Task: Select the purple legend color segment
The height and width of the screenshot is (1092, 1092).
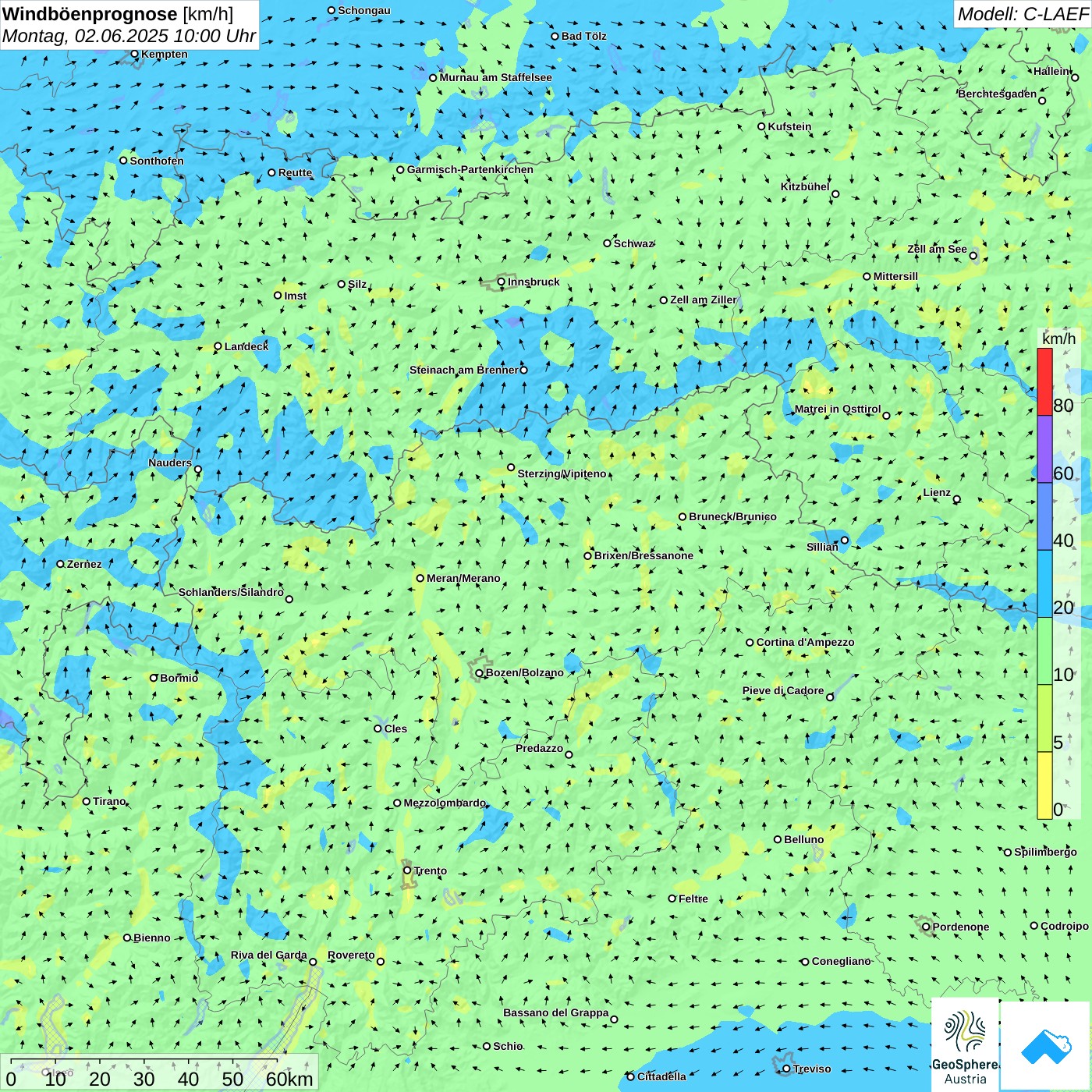Action: [1044, 449]
